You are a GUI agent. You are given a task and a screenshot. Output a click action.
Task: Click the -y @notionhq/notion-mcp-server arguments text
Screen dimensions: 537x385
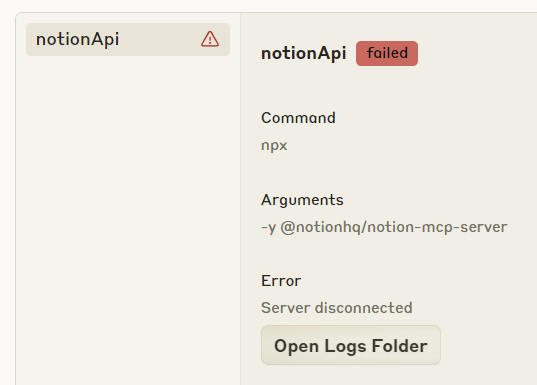point(384,227)
